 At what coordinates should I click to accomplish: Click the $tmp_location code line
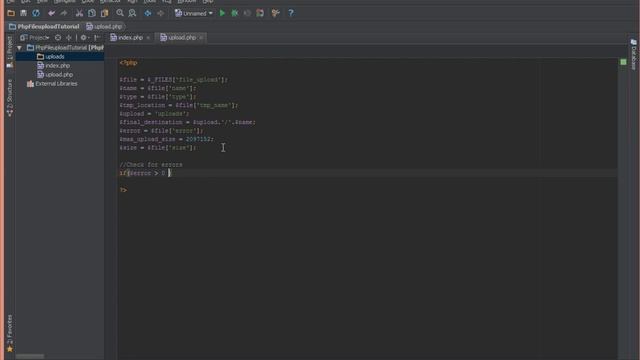pos(178,105)
